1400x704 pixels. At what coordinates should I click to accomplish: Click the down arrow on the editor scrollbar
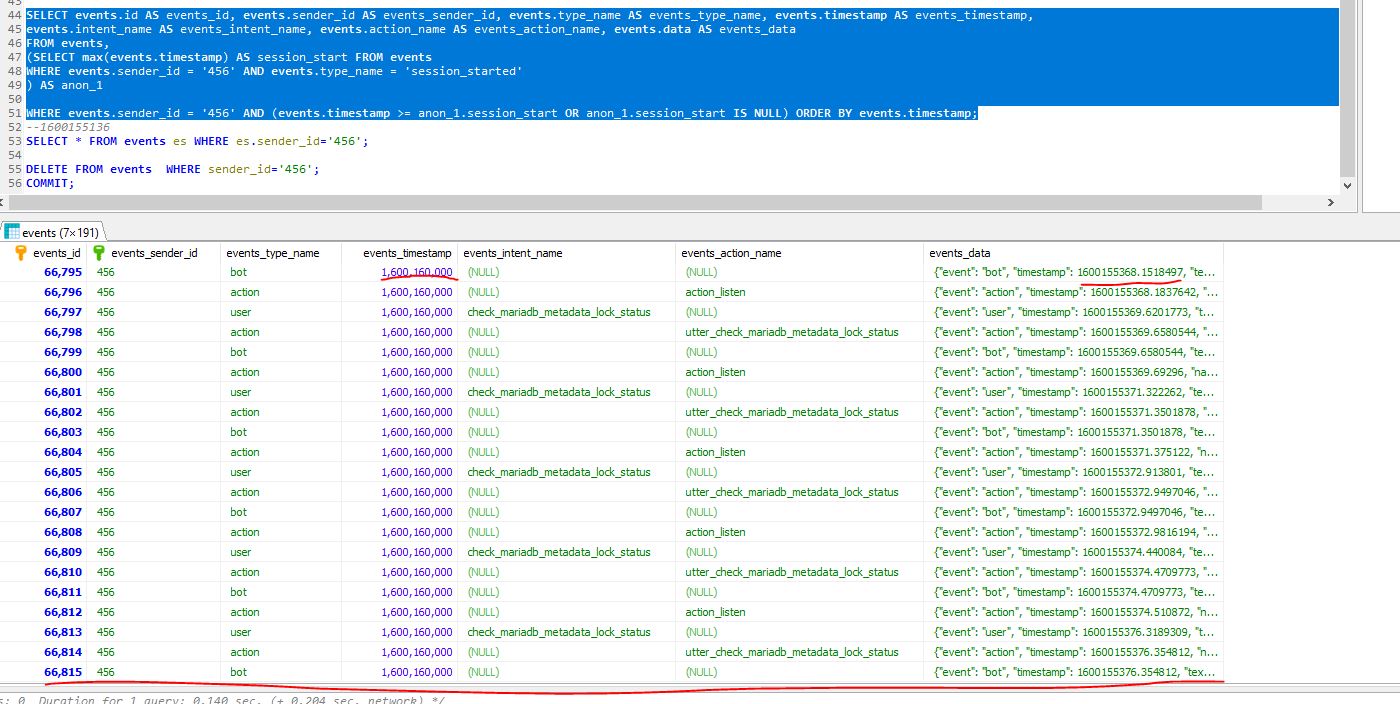pyautogui.click(x=1347, y=187)
